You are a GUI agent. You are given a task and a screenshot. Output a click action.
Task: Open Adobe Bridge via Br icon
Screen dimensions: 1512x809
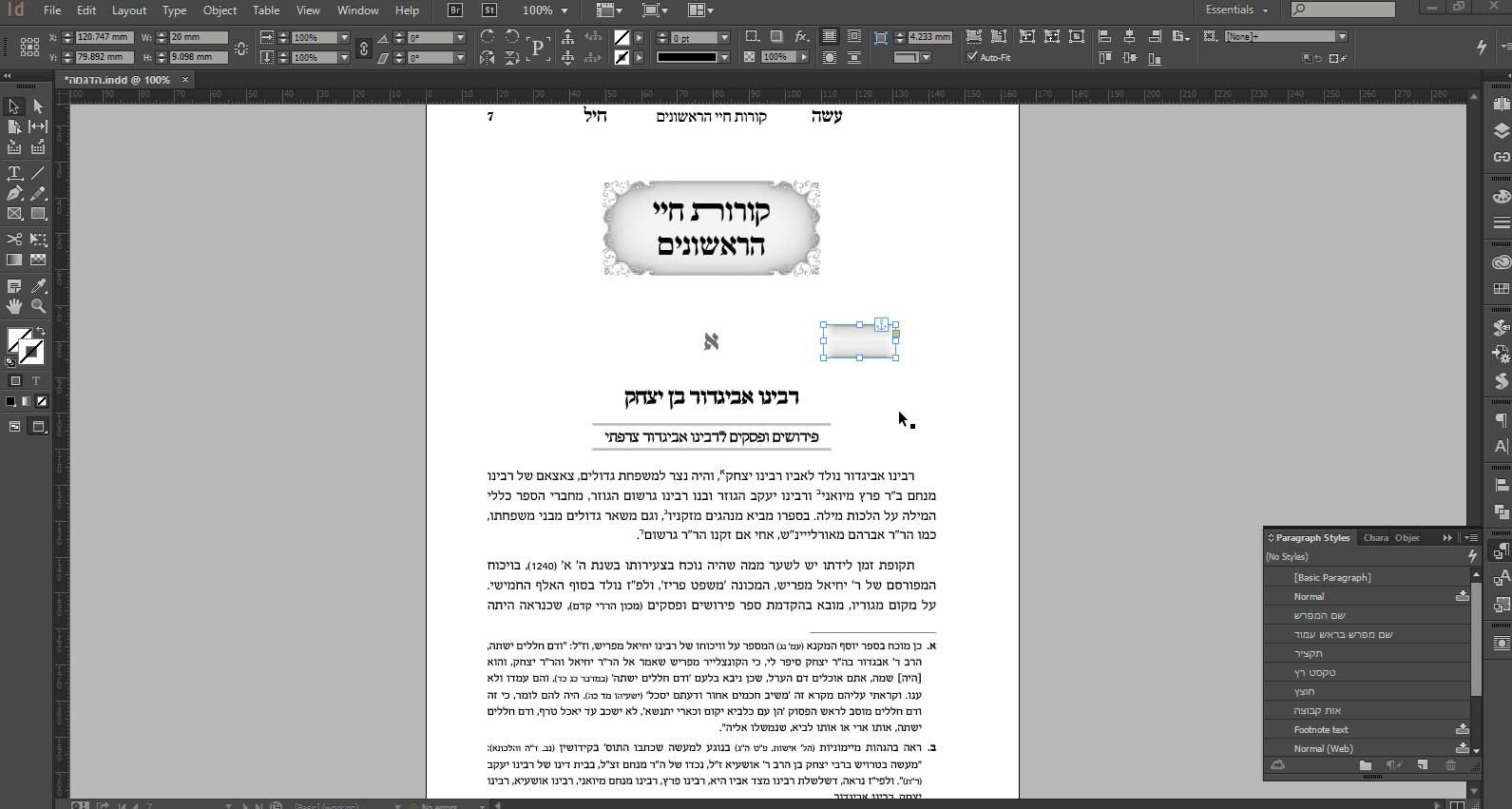455,10
